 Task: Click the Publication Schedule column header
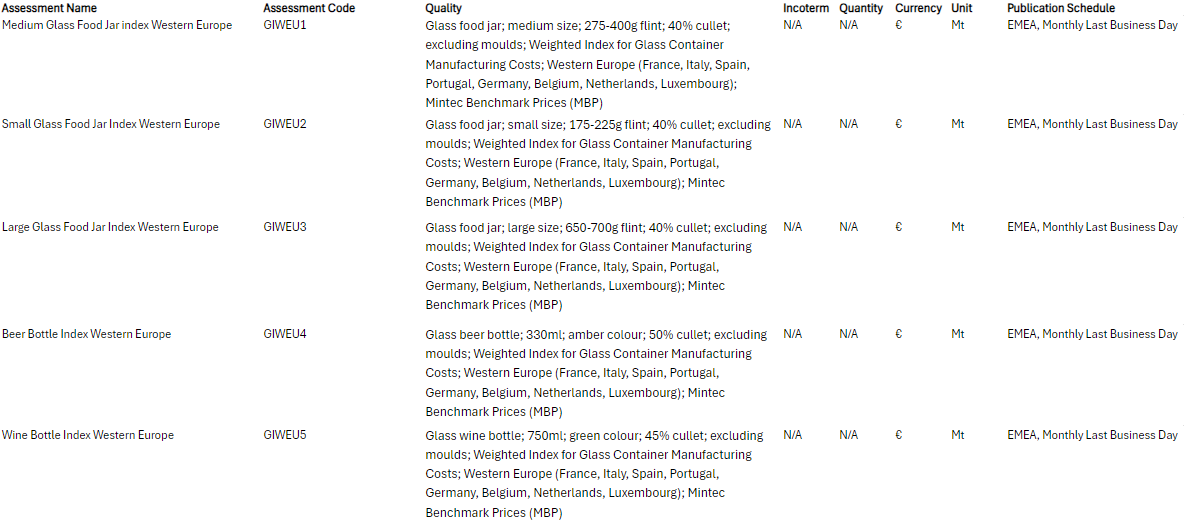pos(1061,8)
